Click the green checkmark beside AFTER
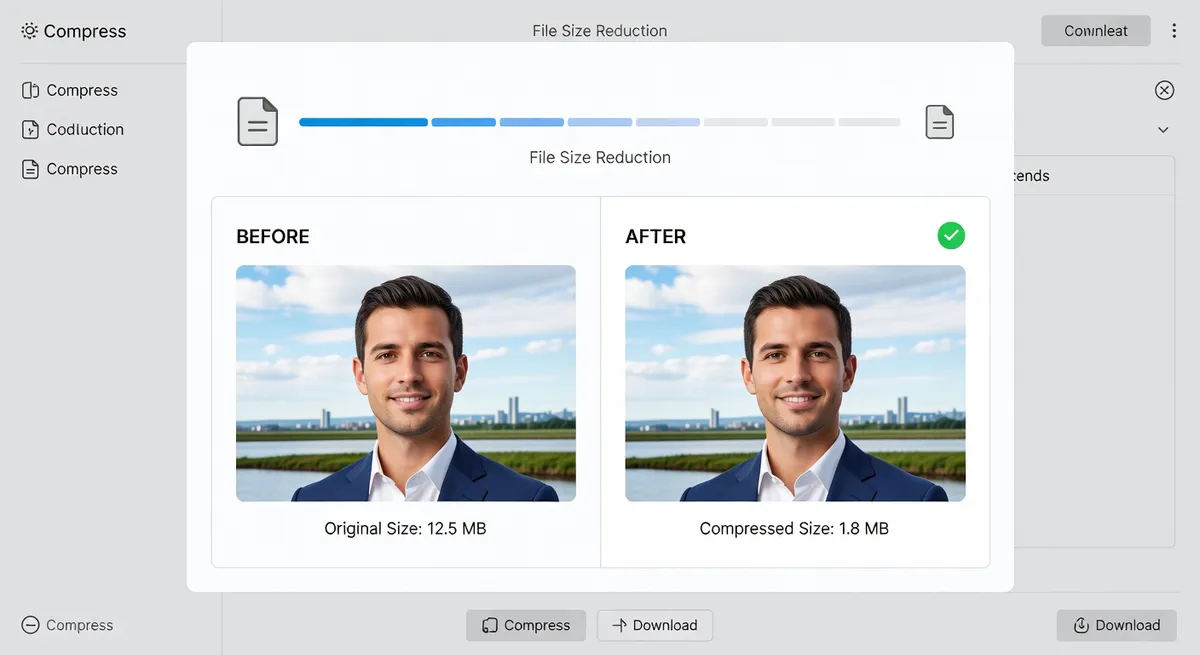This screenshot has width=1200, height=655. point(951,236)
